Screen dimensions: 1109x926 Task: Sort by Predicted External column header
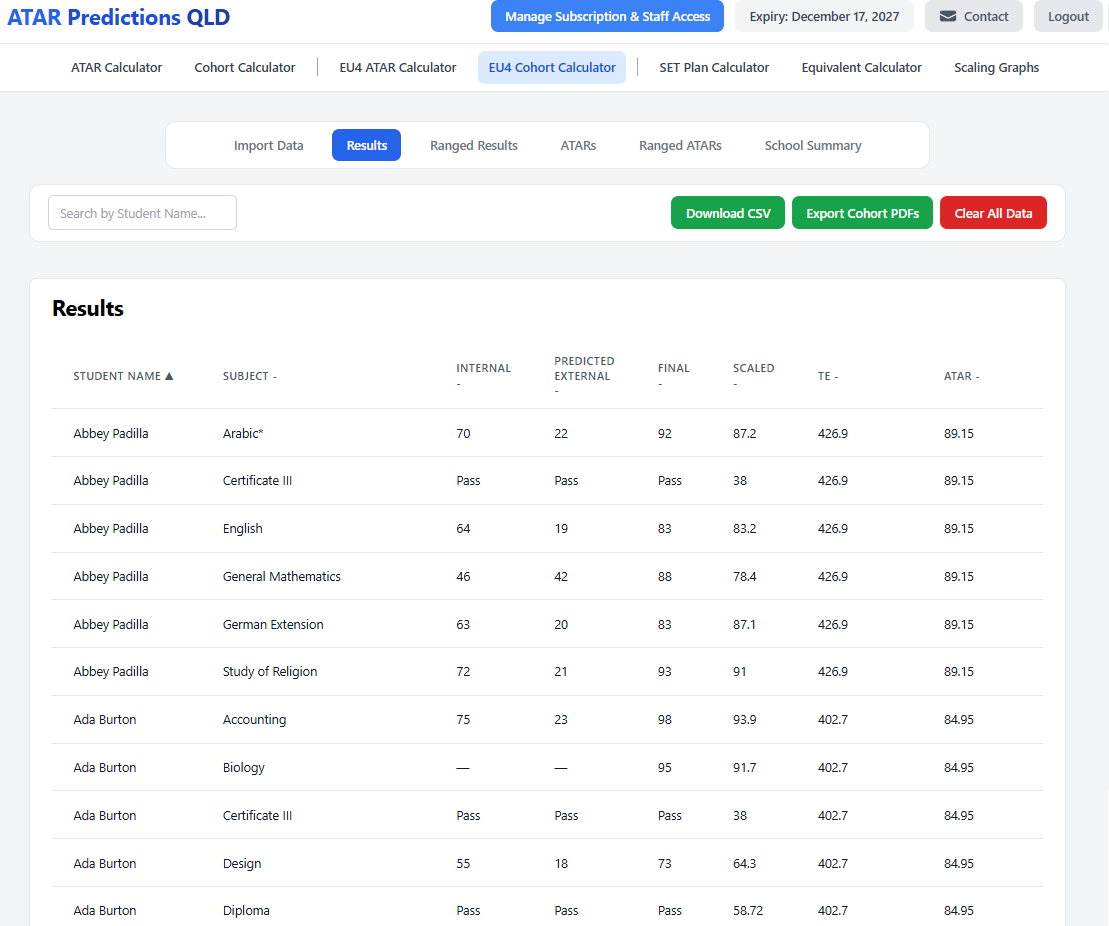[x=584, y=375]
